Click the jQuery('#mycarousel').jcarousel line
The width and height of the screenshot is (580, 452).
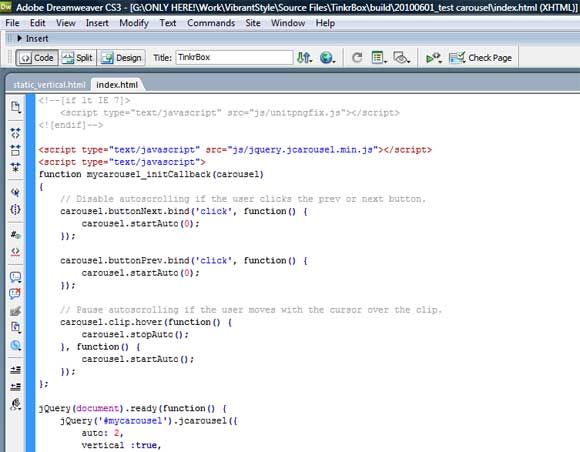[149, 421]
